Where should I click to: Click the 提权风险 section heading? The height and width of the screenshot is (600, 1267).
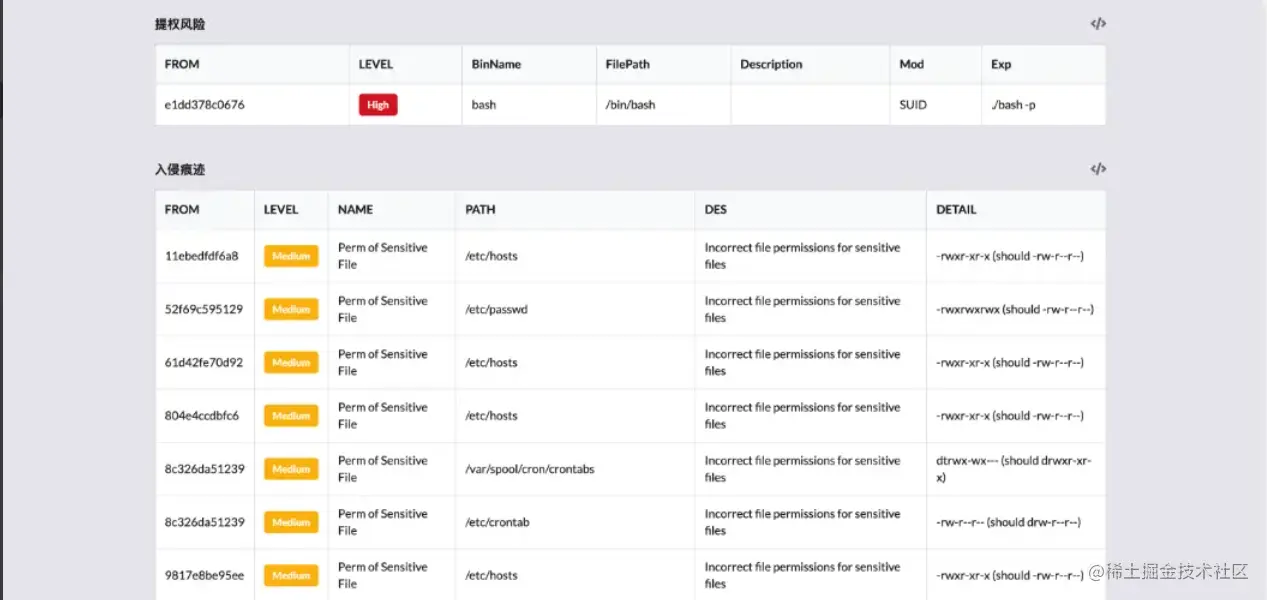[x=180, y=24]
